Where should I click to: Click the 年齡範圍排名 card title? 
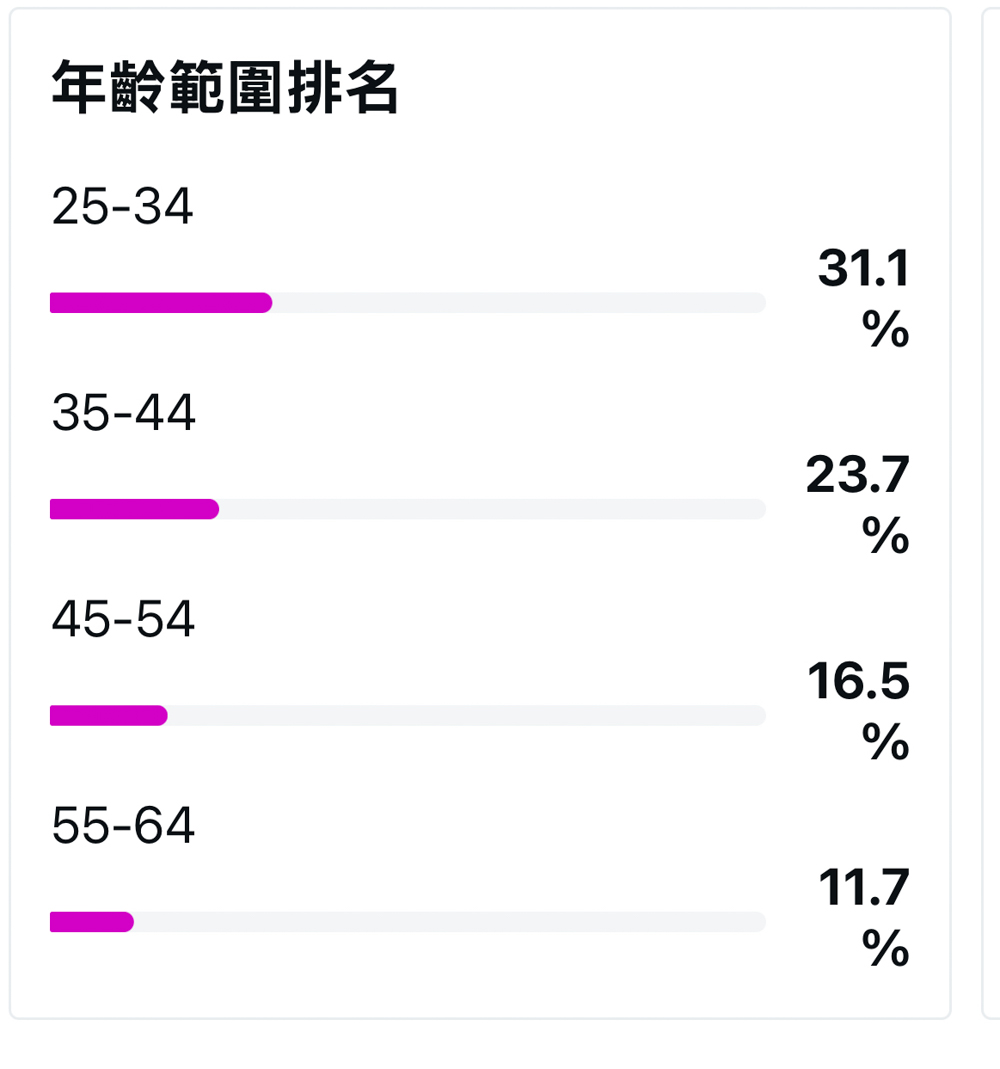[x=225, y=87]
